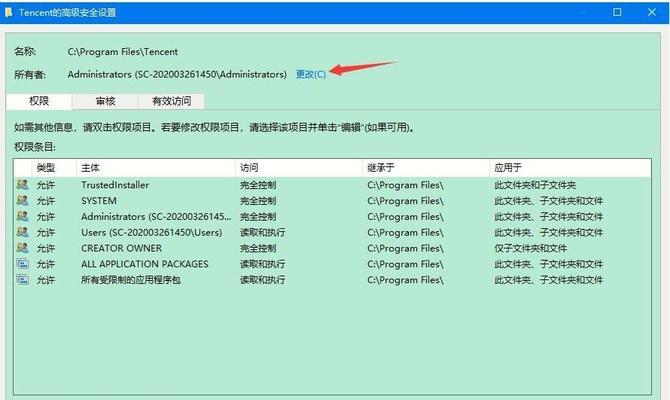Close the Tencent advanced security window
670x400 pixels.
(652, 12)
